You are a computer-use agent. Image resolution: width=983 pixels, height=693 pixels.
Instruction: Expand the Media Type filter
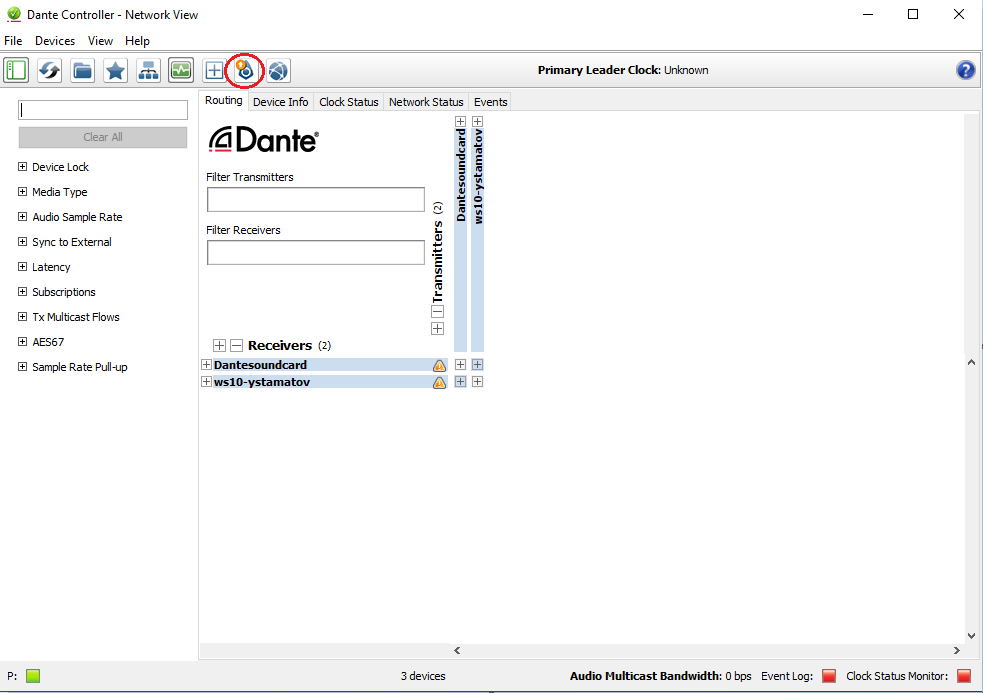click(x=23, y=192)
